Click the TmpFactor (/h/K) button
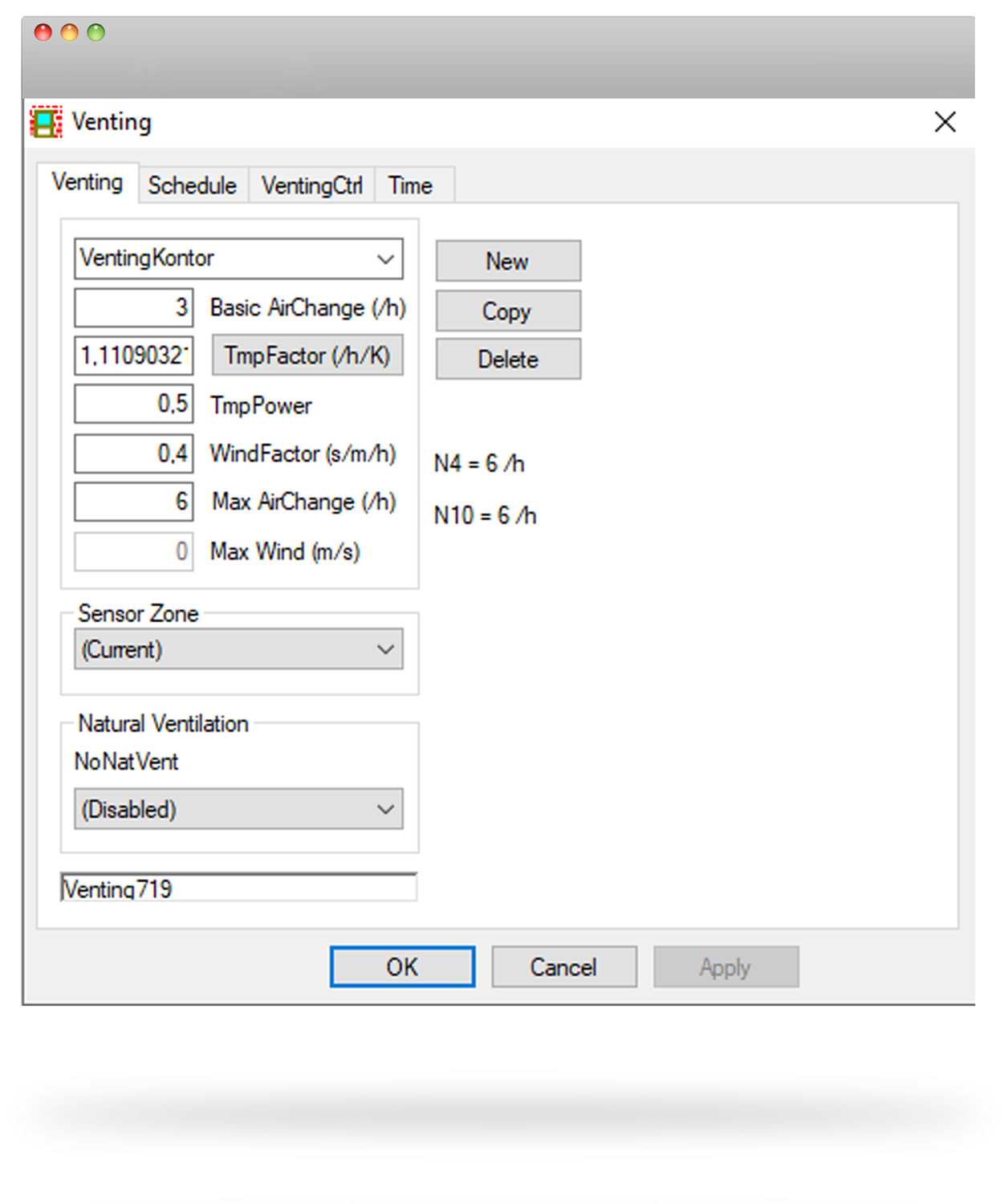Image resolution: width=1008 pixels, height=1204 pixels. pyautogui.click(x=307, y=356)
